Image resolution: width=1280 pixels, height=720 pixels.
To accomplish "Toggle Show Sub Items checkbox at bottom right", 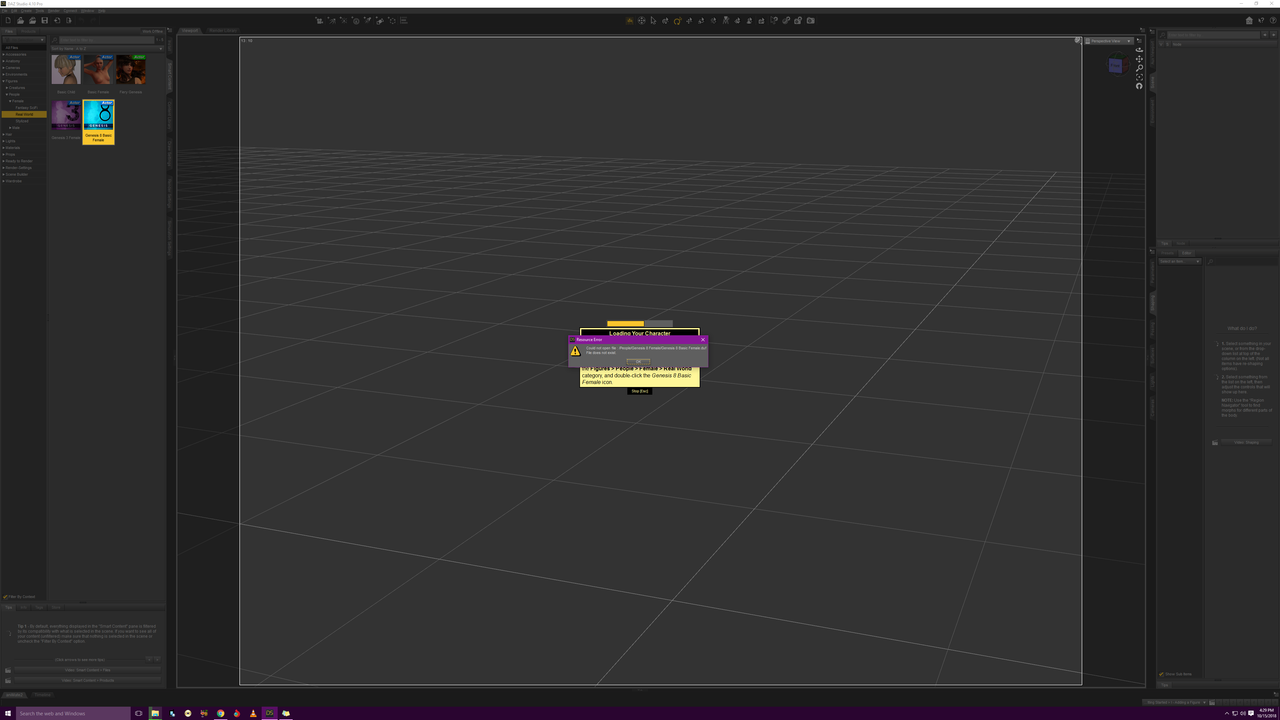I will tap(1161, 674).
